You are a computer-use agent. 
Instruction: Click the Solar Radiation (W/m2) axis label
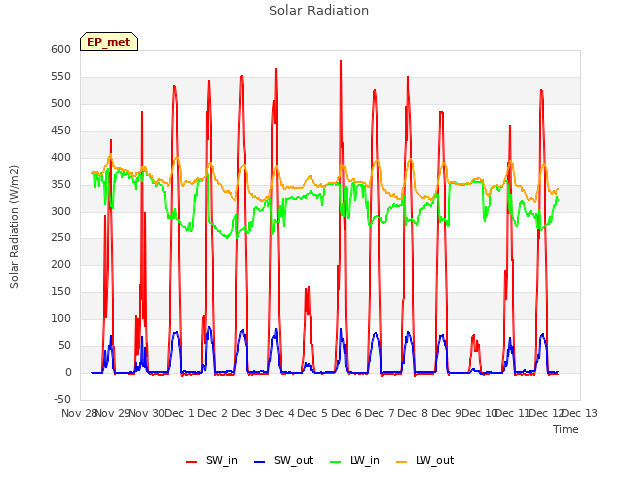point(14,227)
